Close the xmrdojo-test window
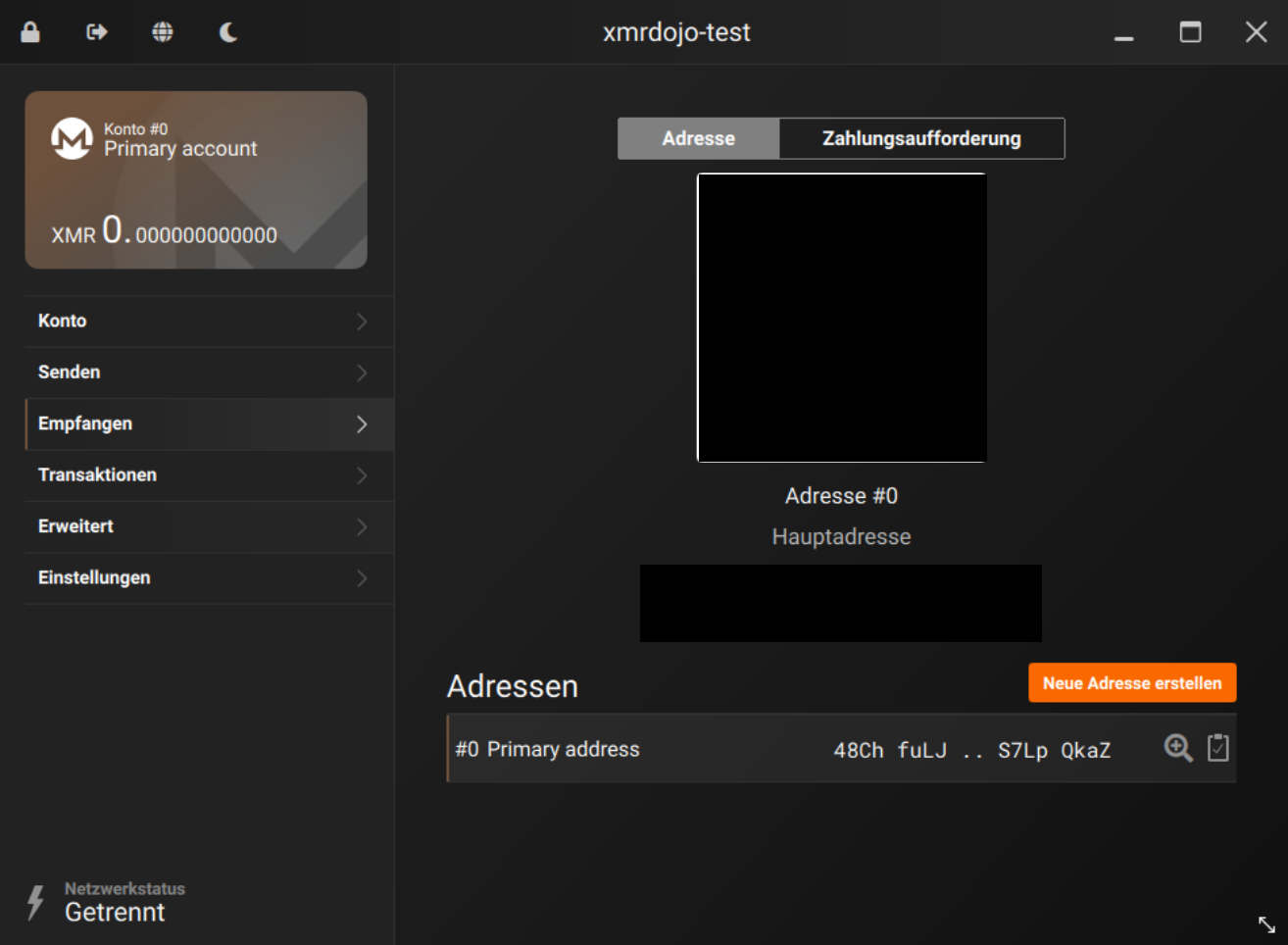This screenshot has height=945, width=1288. click(x=1257, y=32)
